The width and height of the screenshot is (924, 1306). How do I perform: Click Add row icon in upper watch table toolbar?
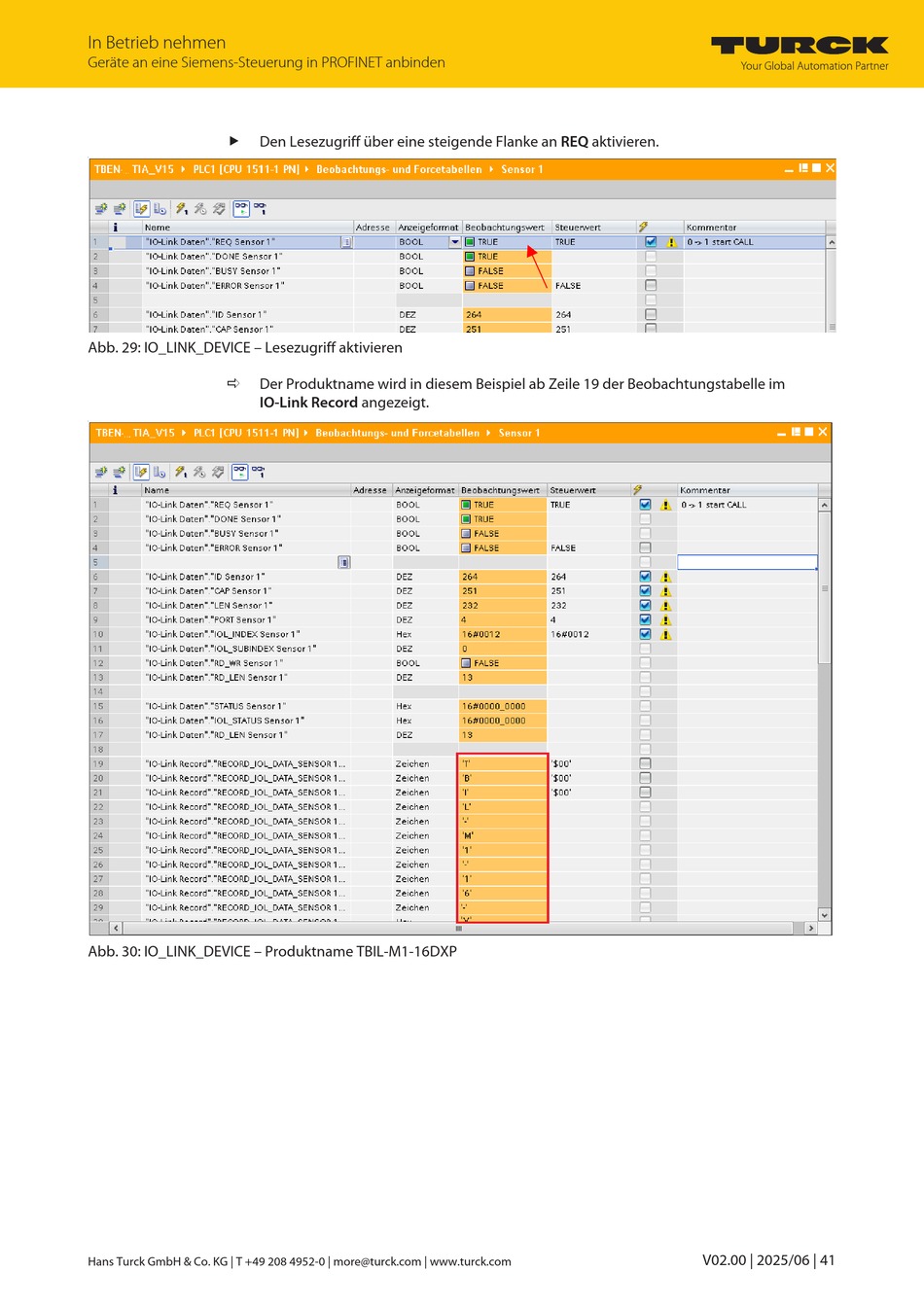tap(120, 209)
